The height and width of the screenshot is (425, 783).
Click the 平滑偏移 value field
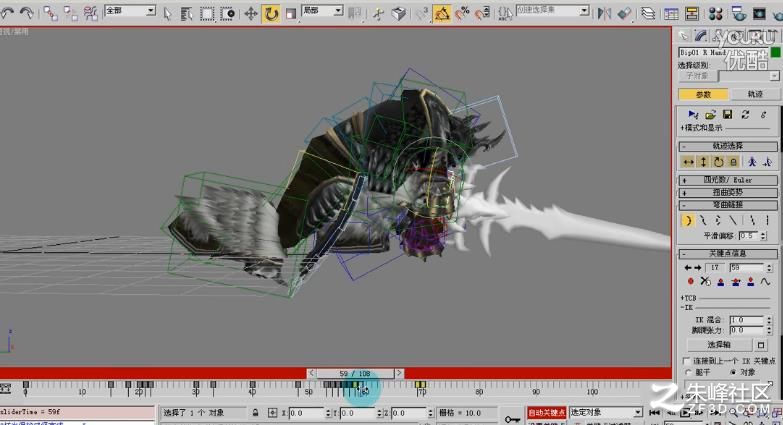point(749,236)
